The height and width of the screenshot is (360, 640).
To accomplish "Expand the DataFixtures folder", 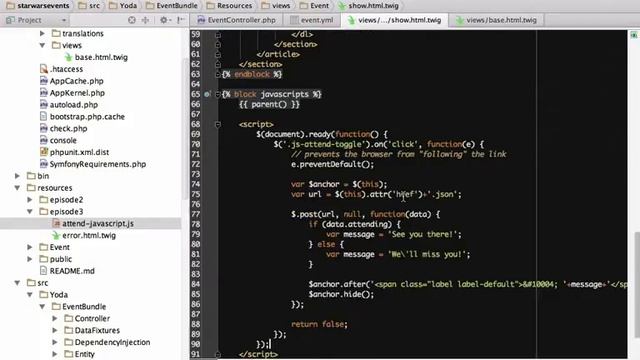I will tap(55, 330).
